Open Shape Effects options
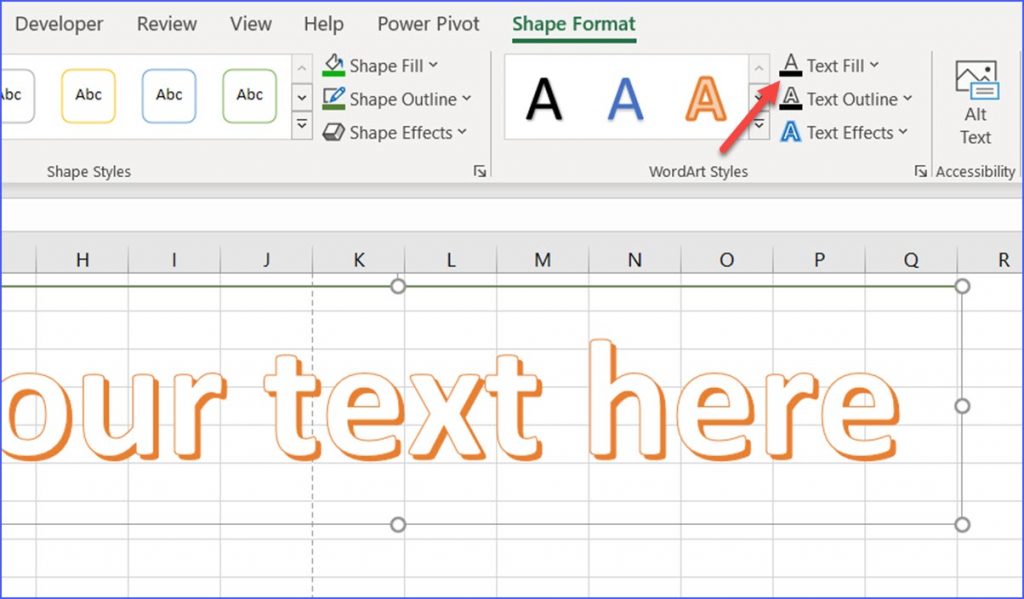The height and width of the screenshot is (599, 1024). [x=395, y=132]
